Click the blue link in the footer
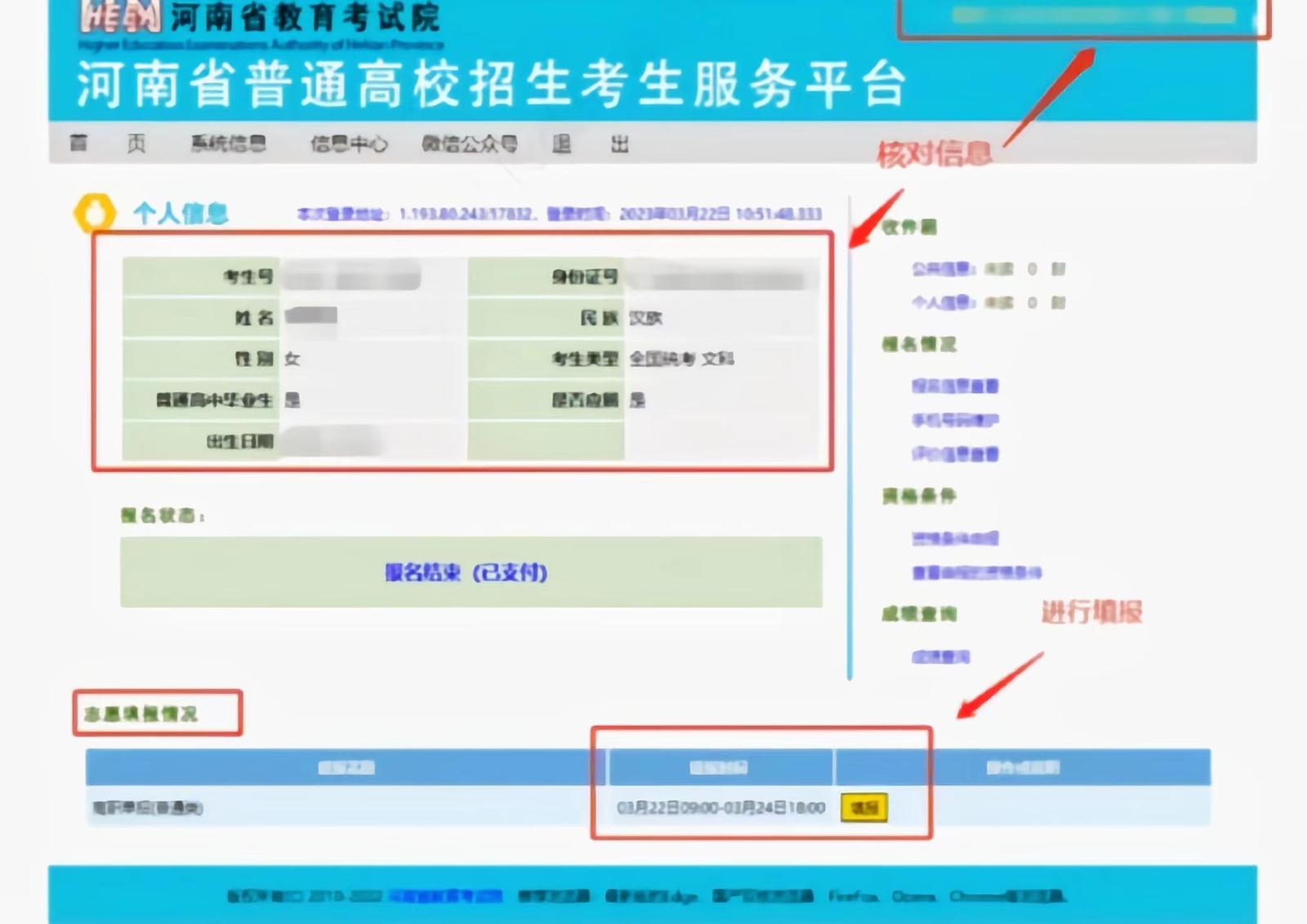The width and height of the screenshot is (1307, 924). [x=445, y=896]
